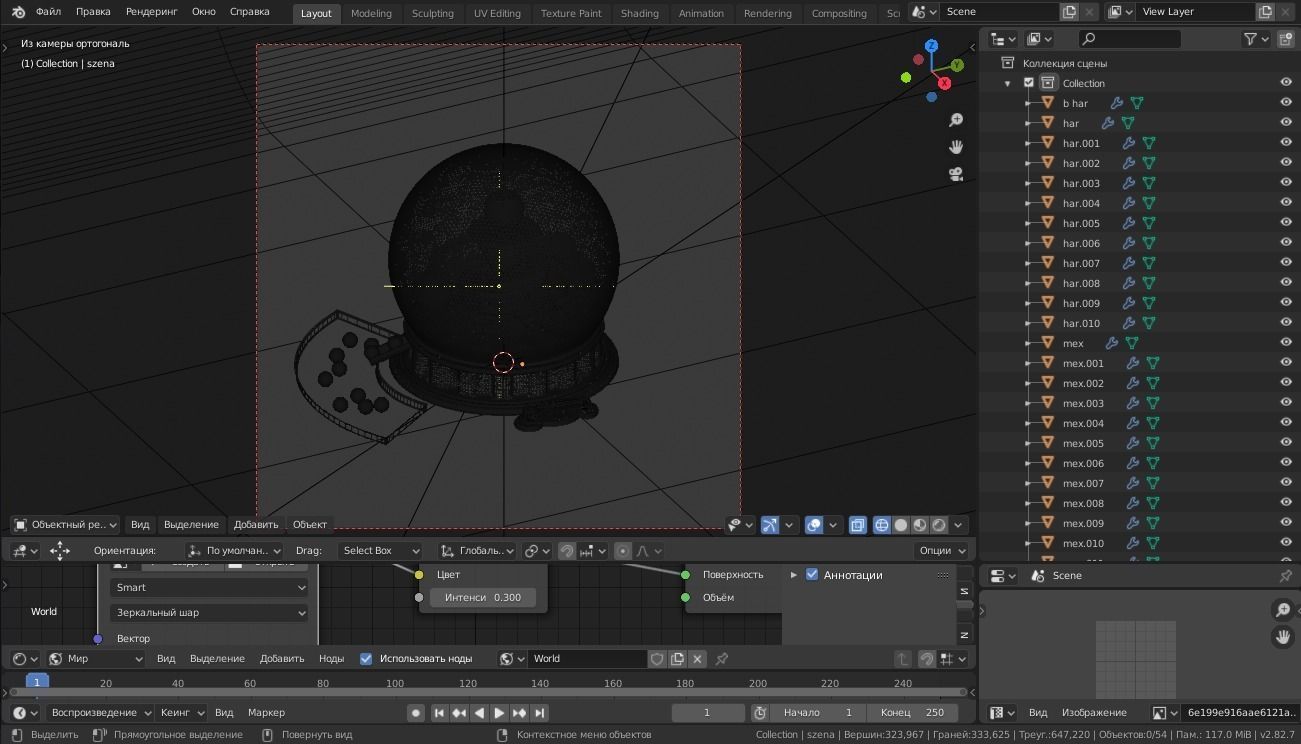
Task: Click the blue Z axis gizmo ball
Action: [932, 46]
